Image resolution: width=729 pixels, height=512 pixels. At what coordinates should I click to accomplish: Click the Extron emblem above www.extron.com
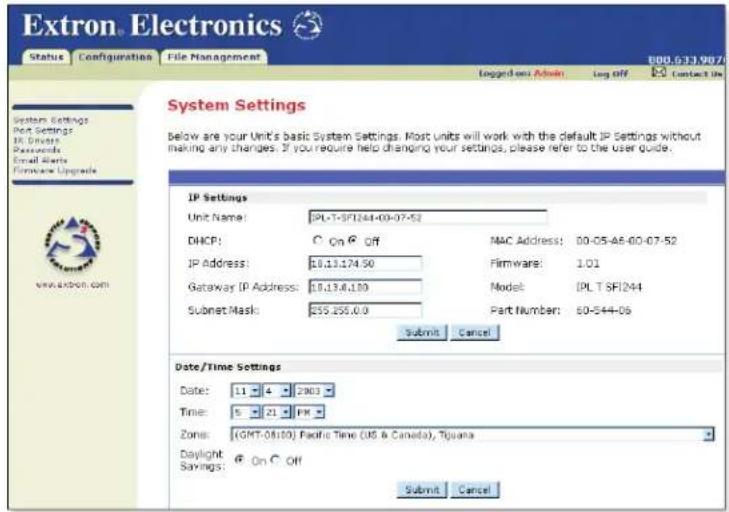point(73,245)
